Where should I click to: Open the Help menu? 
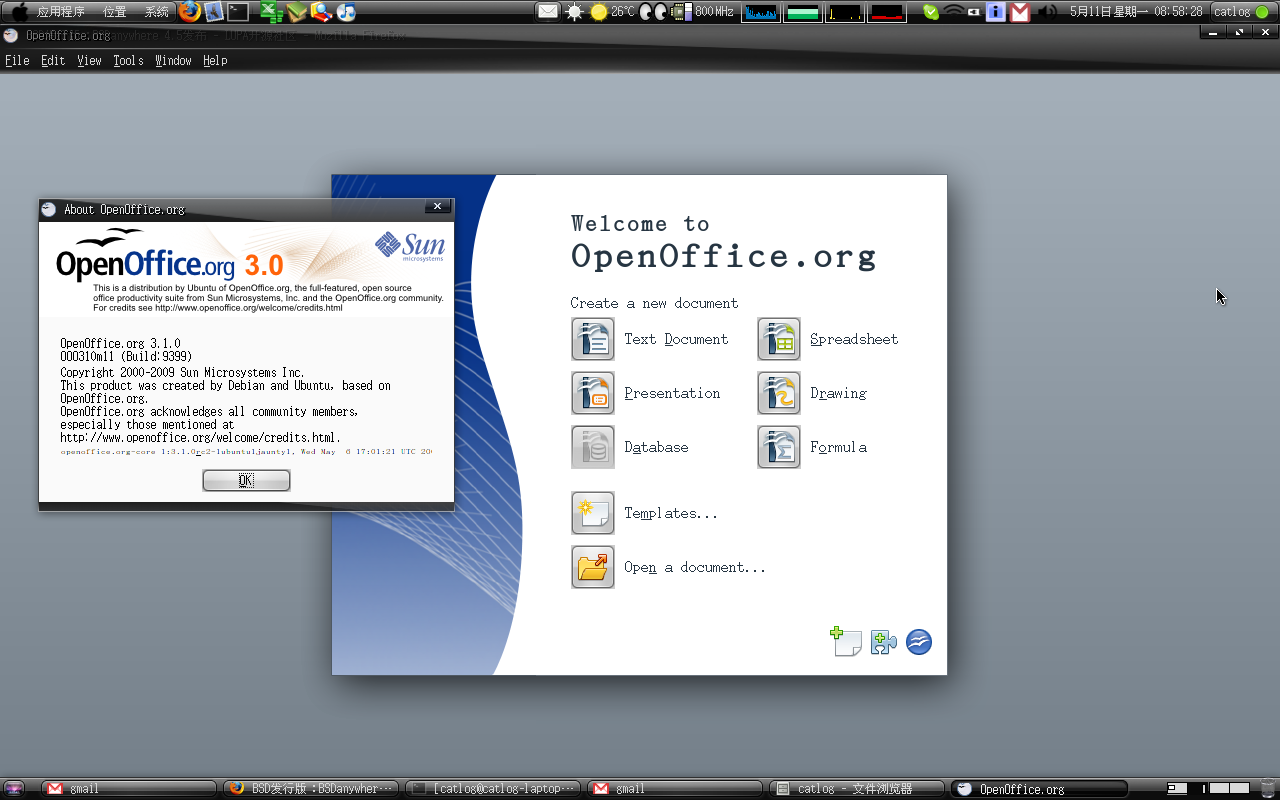click(215, 61)
